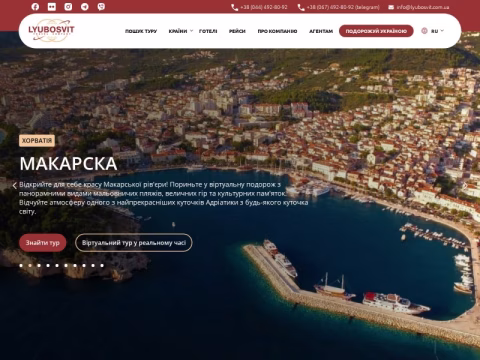This screenshot has width=480, height=360.
Task: Go to the Lyubosvit logo home link
Action: (51, 30)
